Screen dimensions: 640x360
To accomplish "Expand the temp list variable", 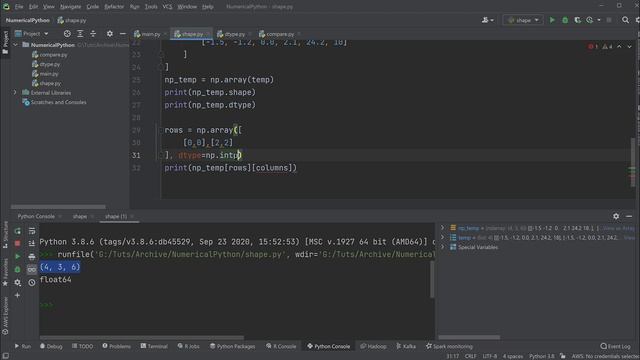I will 443,237.
